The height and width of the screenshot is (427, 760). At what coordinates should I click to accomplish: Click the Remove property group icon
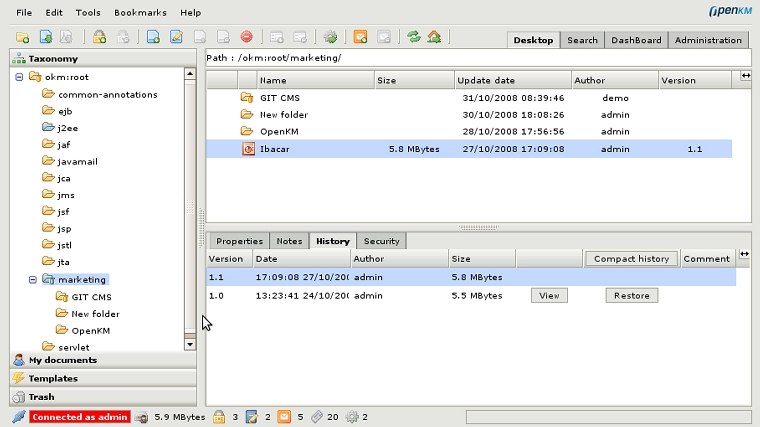[x=300, y=37]
